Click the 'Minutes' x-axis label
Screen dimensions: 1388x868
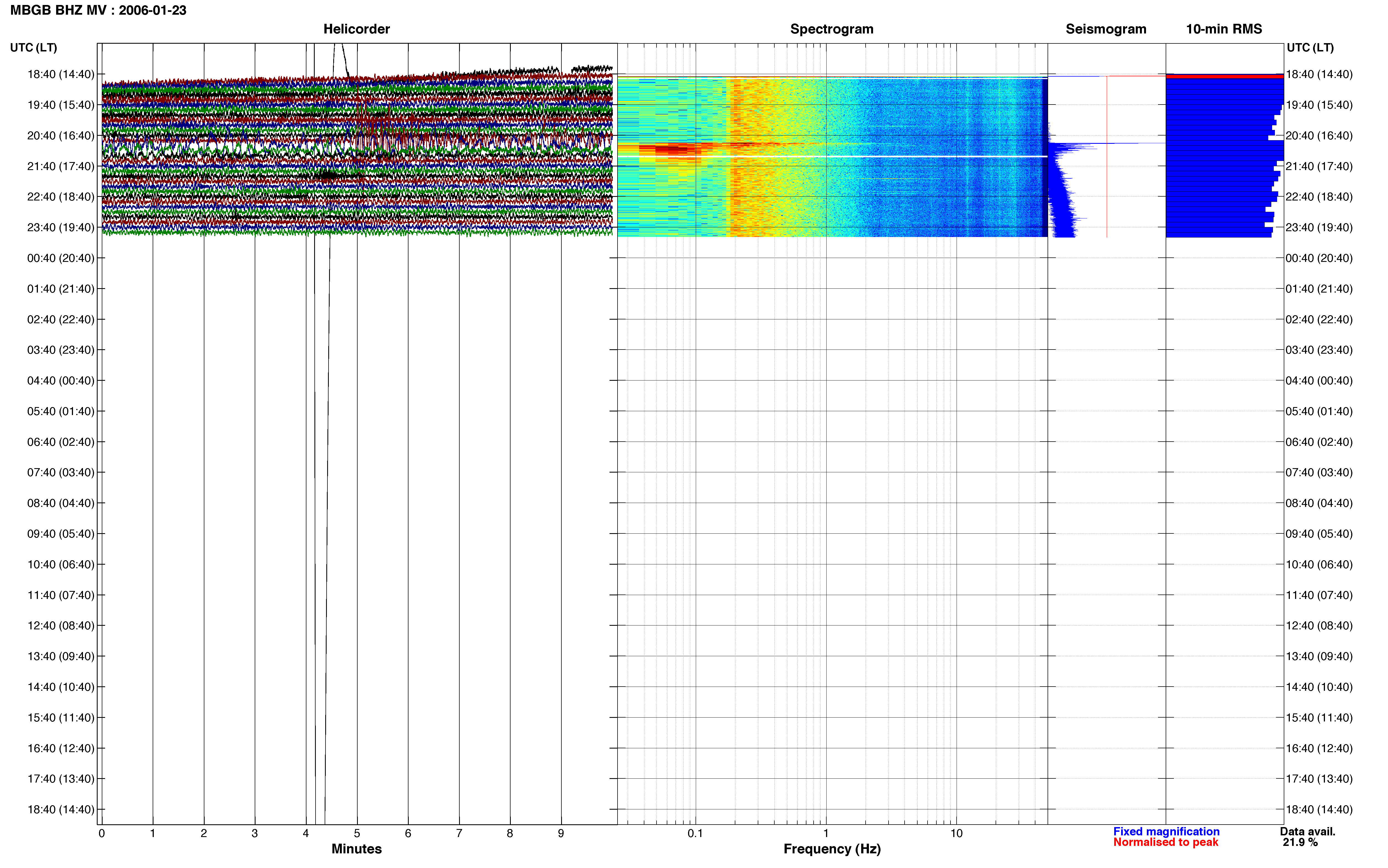(x=356, y=849)
